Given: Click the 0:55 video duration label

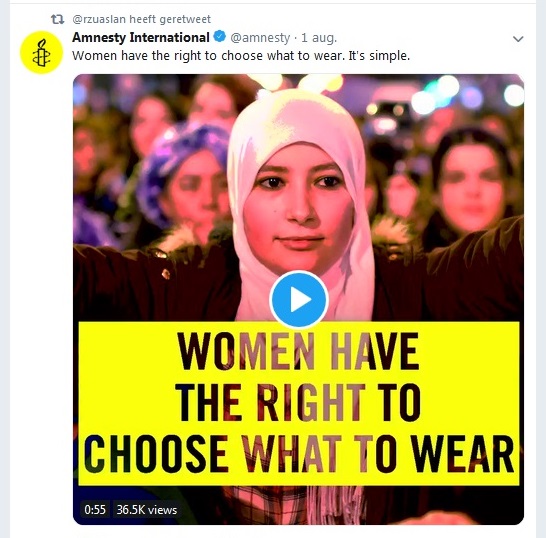Looking at the screenshot, I should pyautogui.click(x=95, y=510).
